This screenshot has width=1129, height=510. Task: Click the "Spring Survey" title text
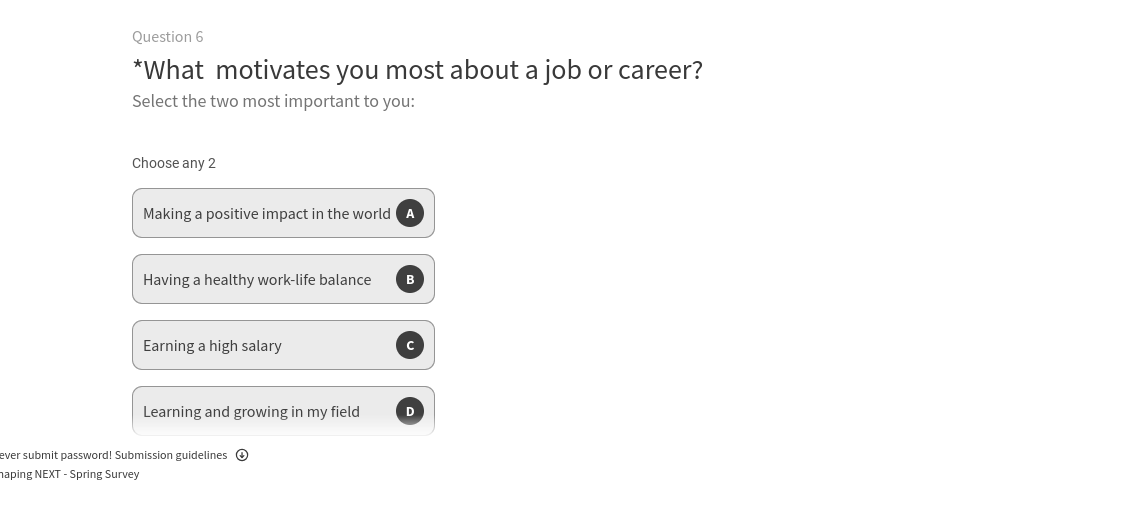pyautogui.click(x=104, y=474)
